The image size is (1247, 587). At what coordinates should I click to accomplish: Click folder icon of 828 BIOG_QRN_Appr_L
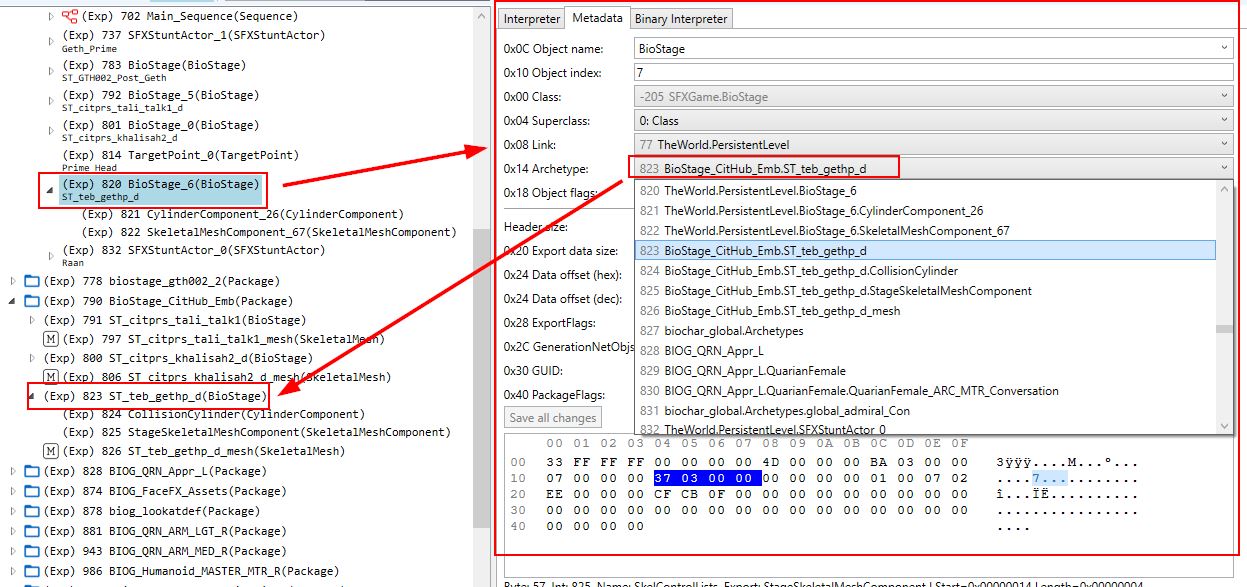click(x=32, y=471)
